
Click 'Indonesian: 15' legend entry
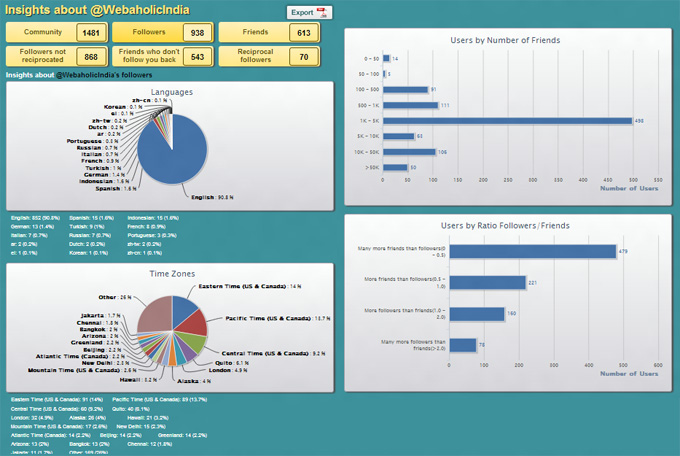153,218
